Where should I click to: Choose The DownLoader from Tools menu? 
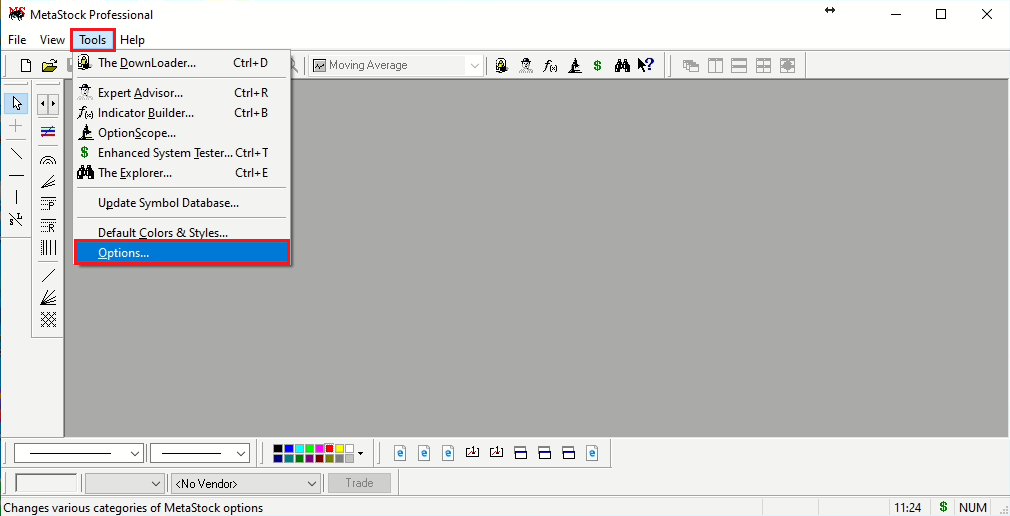[182, 63]
